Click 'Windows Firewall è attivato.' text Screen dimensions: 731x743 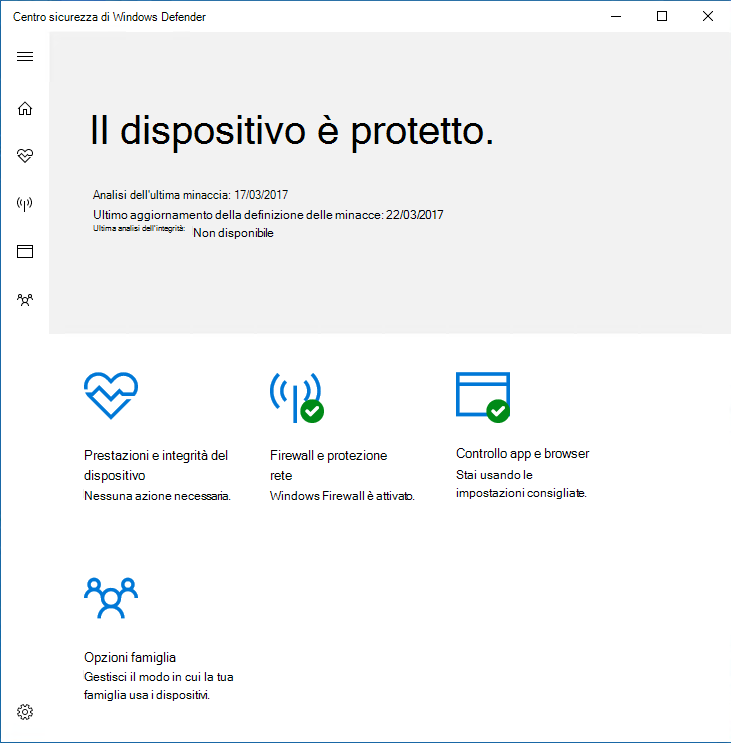pos(342,496)
